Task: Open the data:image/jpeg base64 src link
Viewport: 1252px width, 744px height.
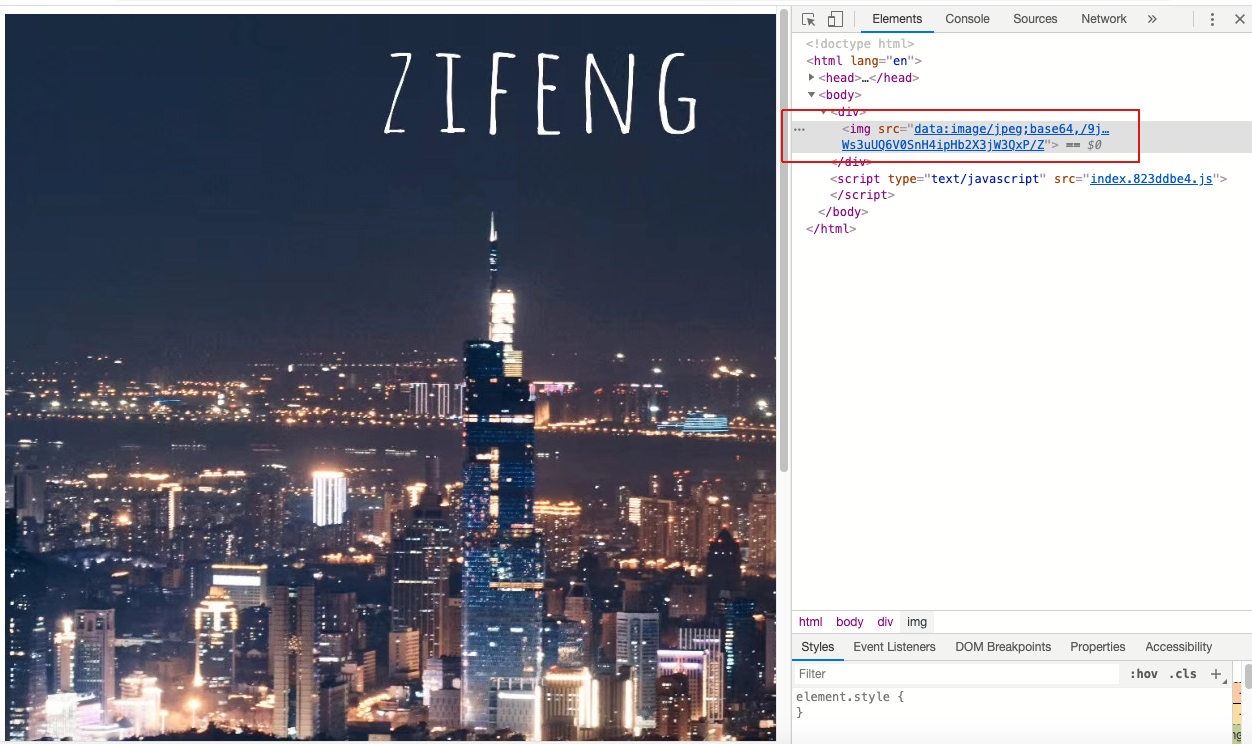Action: click(975, 136)
